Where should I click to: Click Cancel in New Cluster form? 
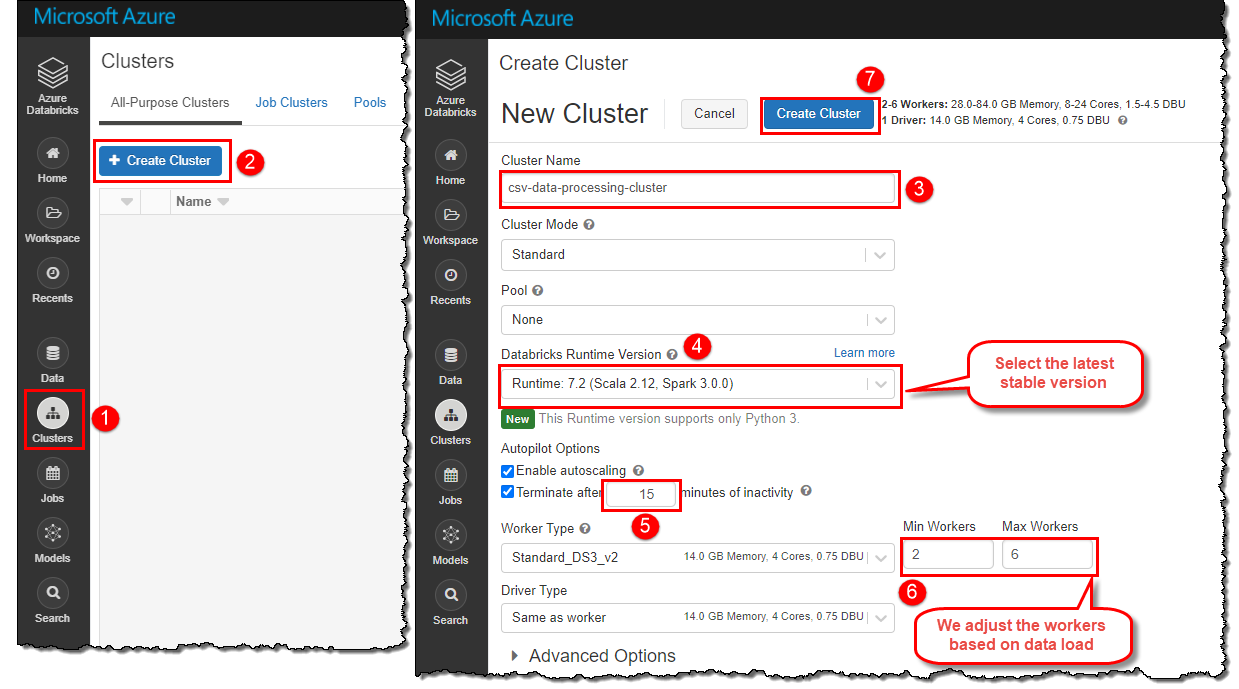tap(714, 114)
